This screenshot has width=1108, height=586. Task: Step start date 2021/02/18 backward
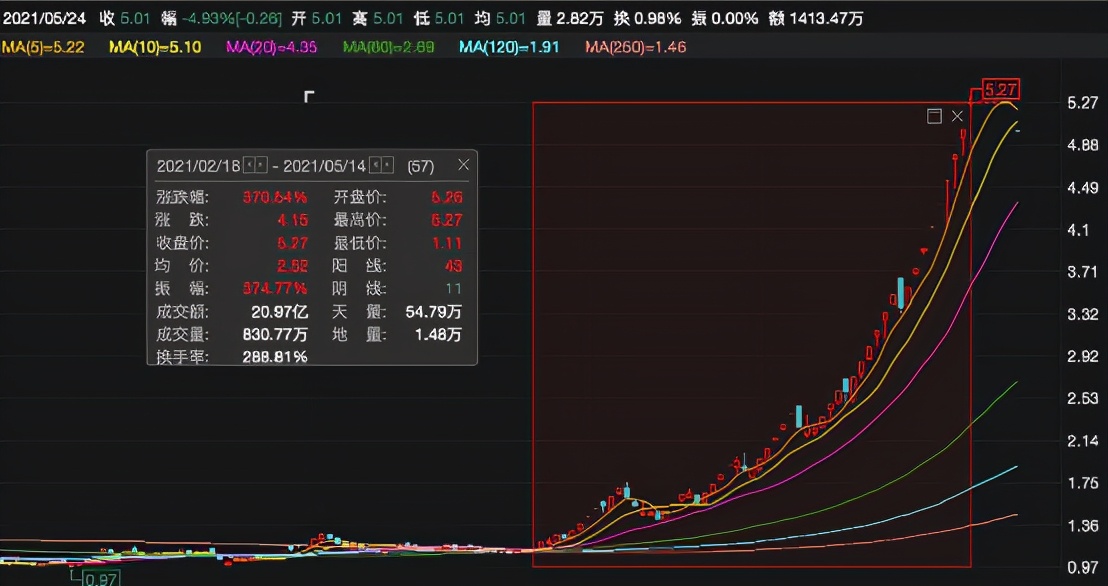(x=251, y=165)
